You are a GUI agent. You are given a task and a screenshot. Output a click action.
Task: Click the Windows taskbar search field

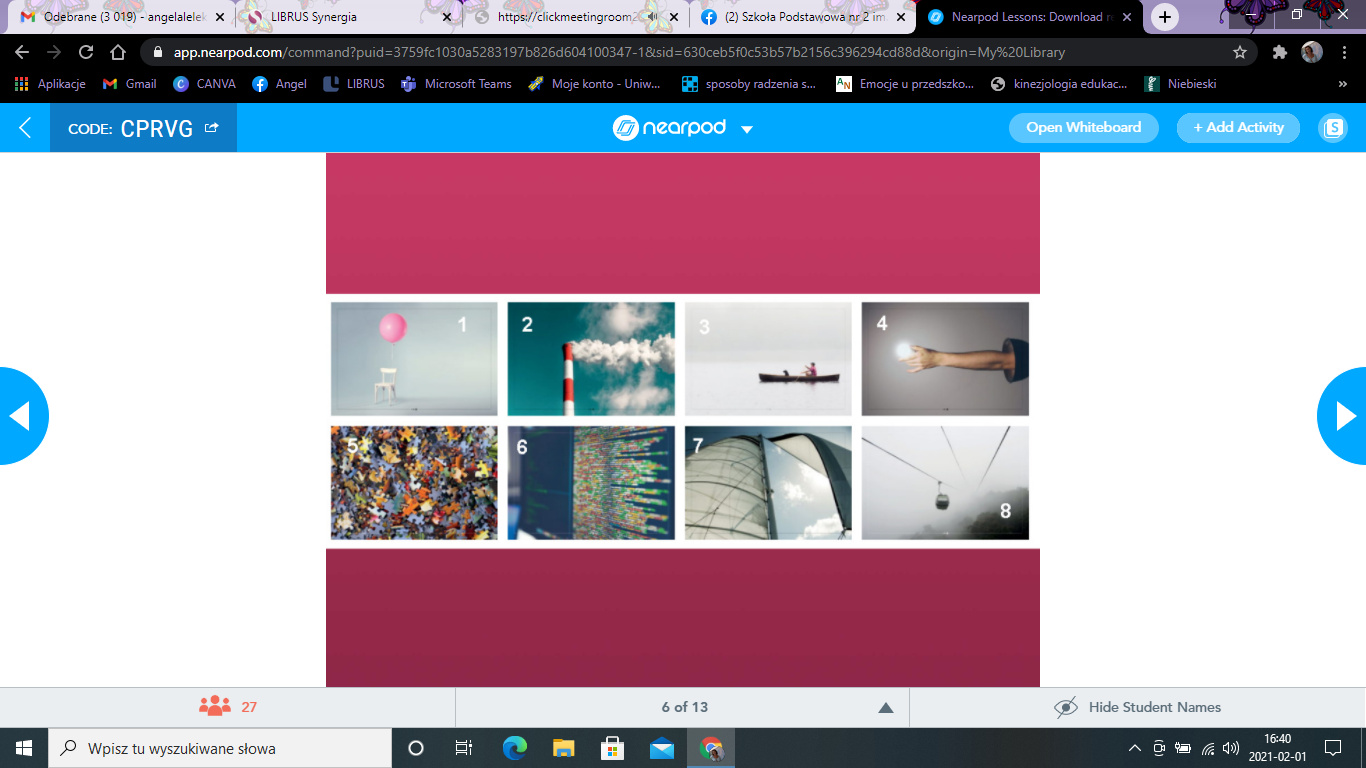(220, 748)
